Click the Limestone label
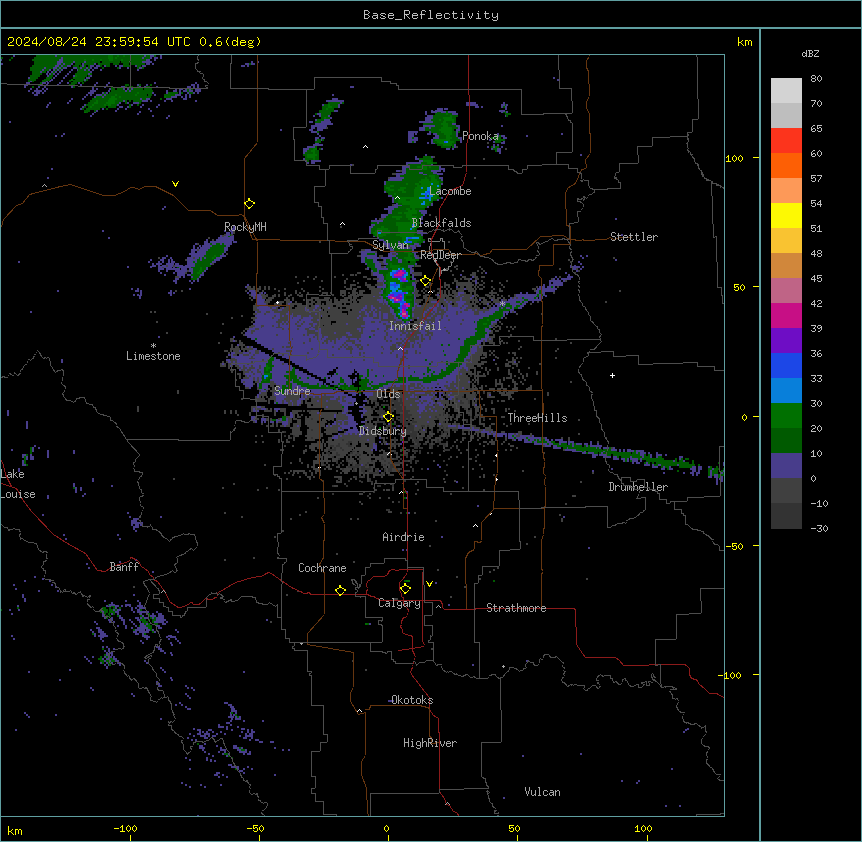Screen dimensions: 862x842 tap(153, 356)
